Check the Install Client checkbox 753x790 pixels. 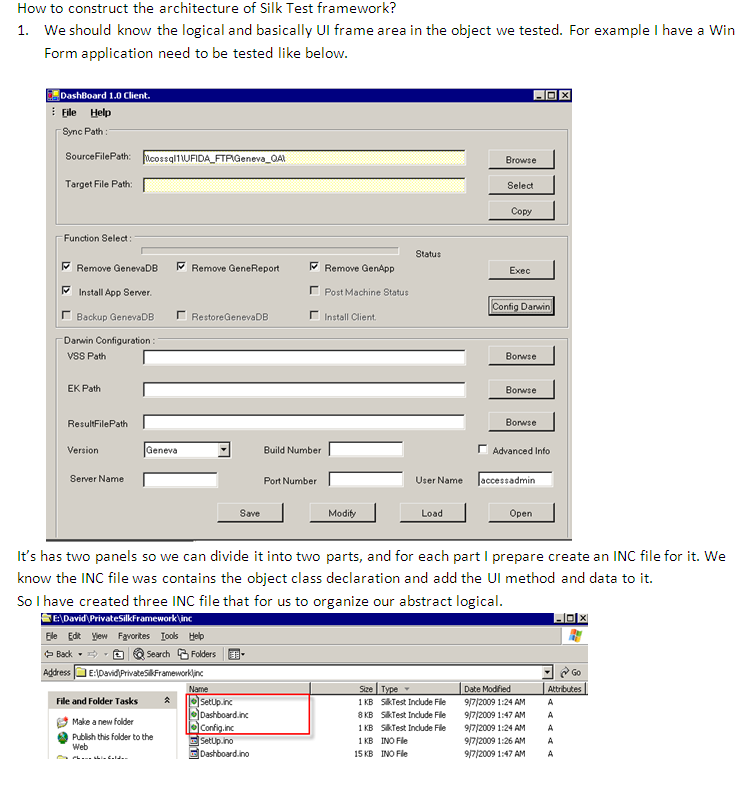(x=314, y=315)
